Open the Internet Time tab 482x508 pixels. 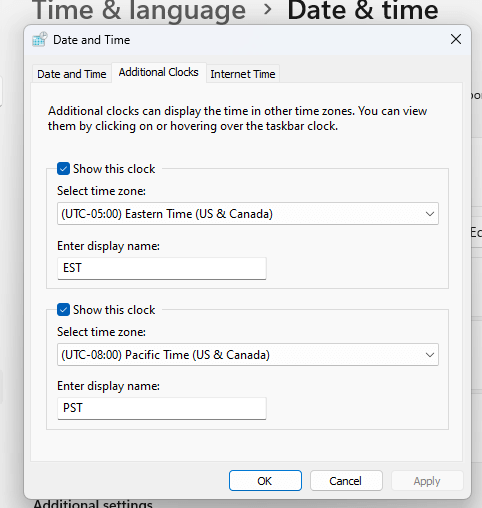click(x=243, y=74)
